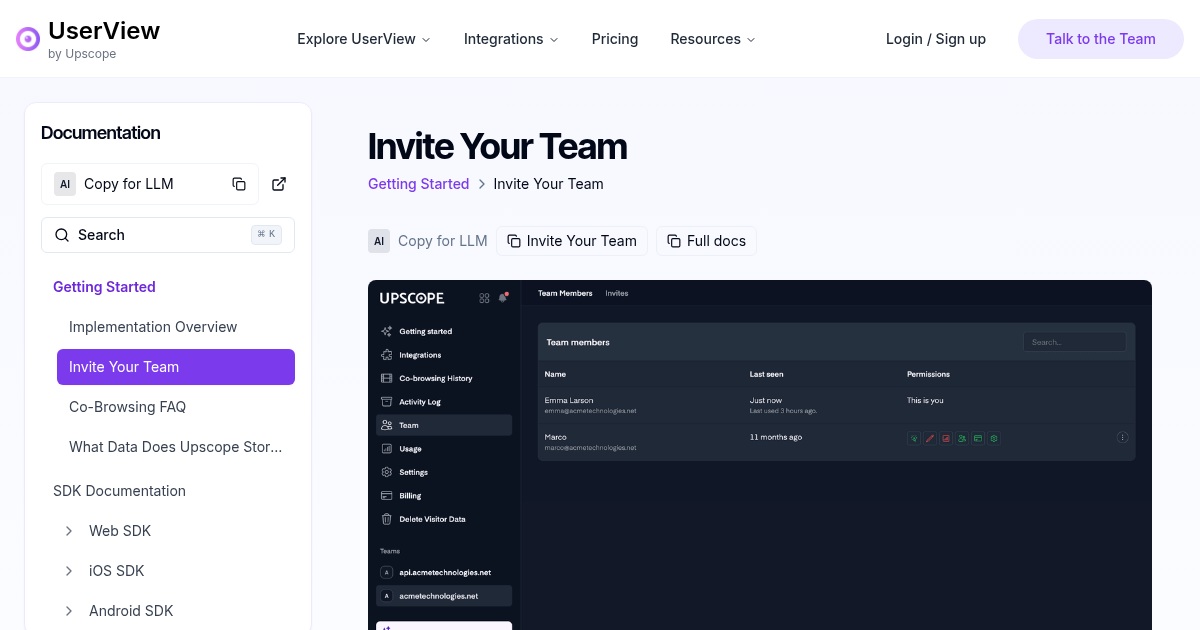The image size is (1200, 630).
Task: Go to the Pricing page
Action: click(x=615, y=39)
